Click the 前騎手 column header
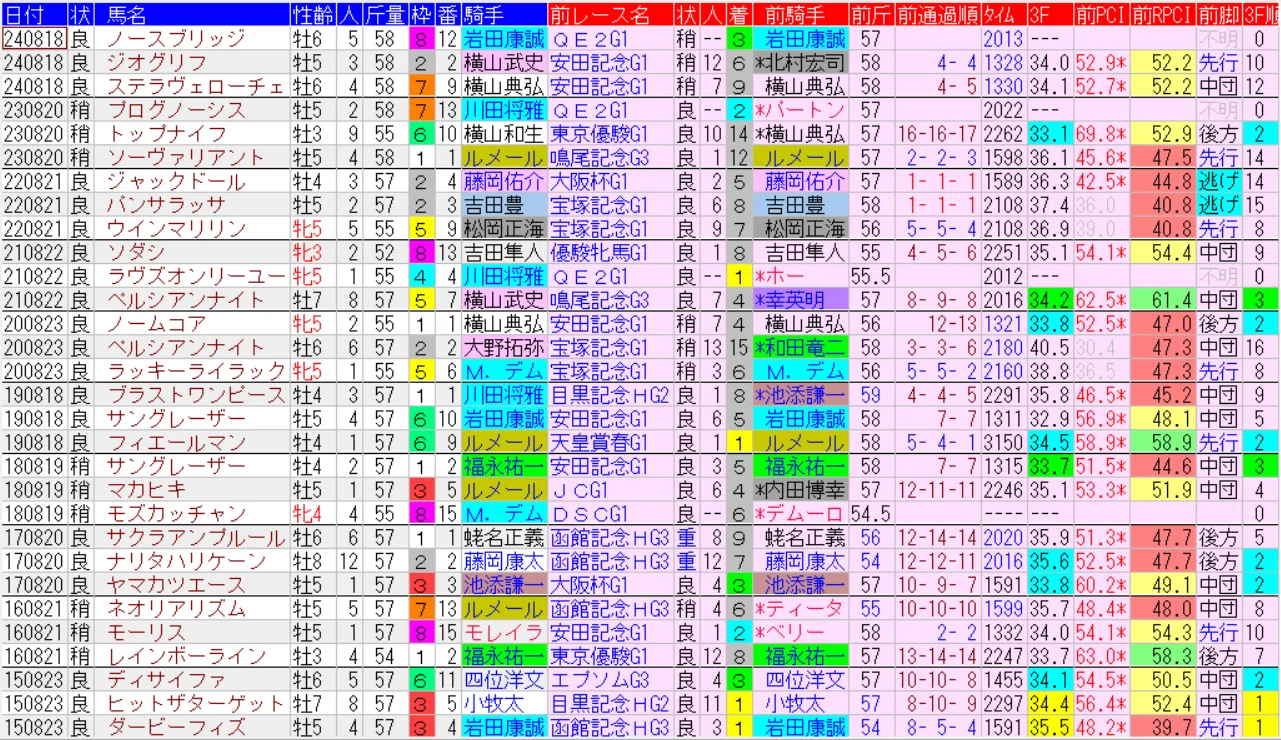Screen dimensions: 1281x740 click(799, 14)
